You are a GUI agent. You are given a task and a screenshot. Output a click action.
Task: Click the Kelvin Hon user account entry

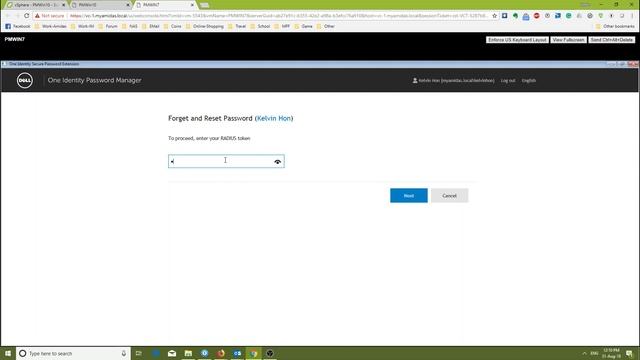click(x=453, y=80)
